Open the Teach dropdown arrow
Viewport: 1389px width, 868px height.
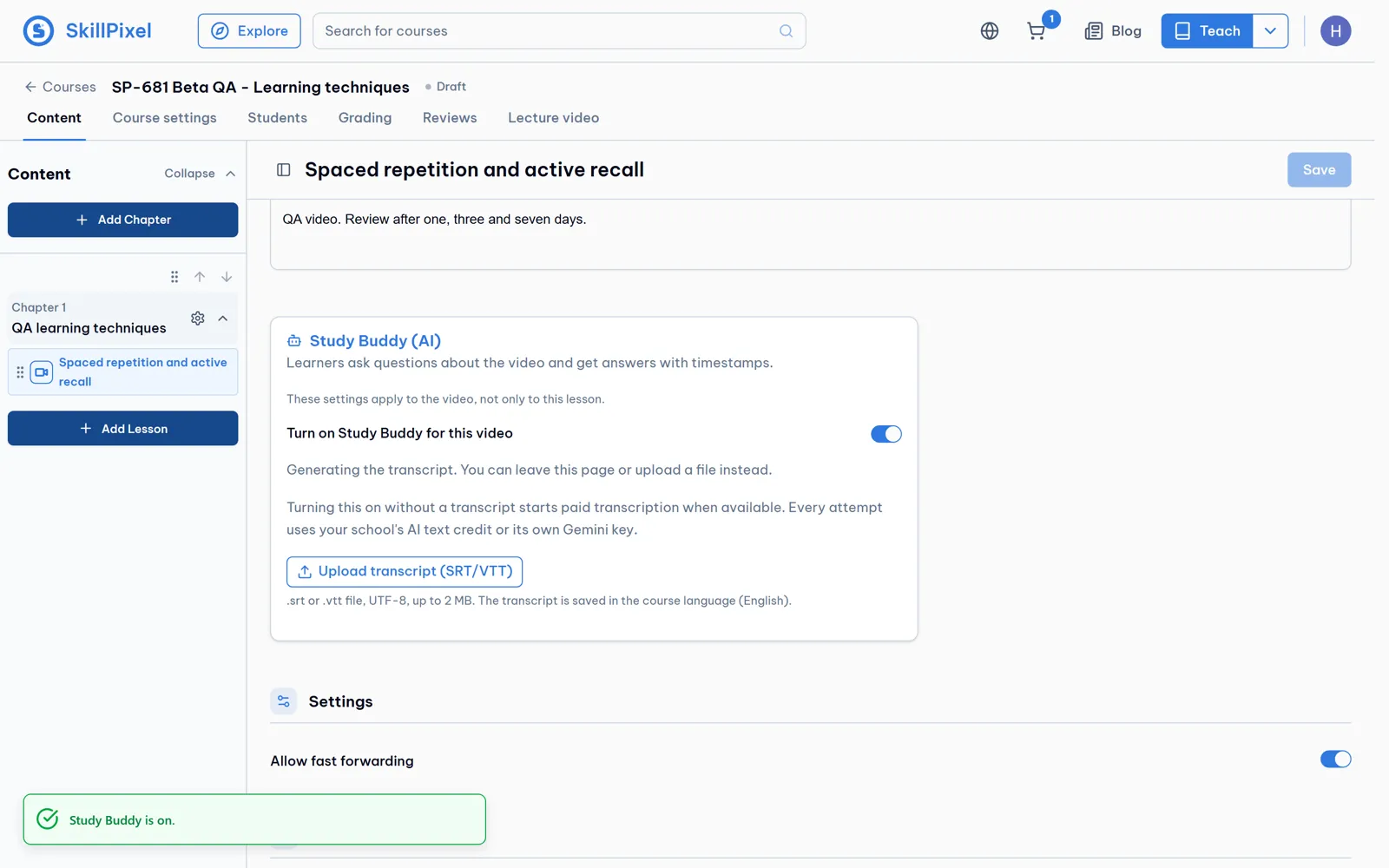click(1270, 31)
